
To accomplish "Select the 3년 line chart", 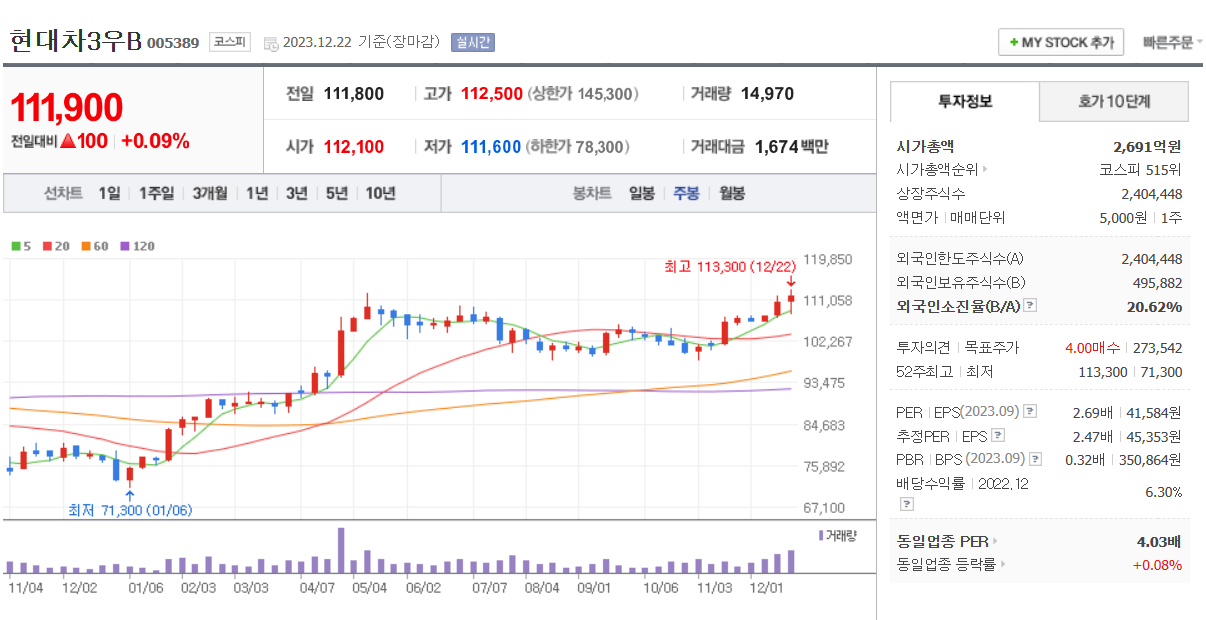I will point(296,193).
